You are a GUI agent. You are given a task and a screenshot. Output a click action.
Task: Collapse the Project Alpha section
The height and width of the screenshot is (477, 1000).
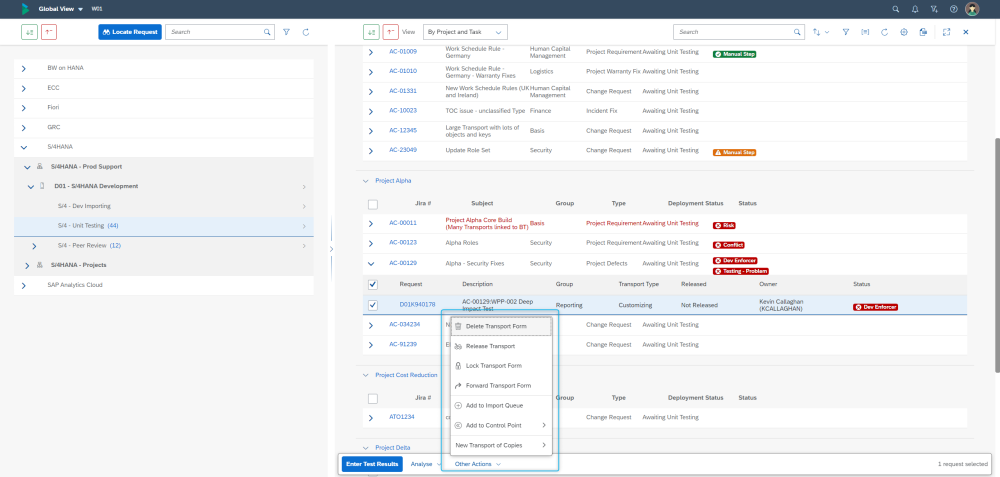366,181
